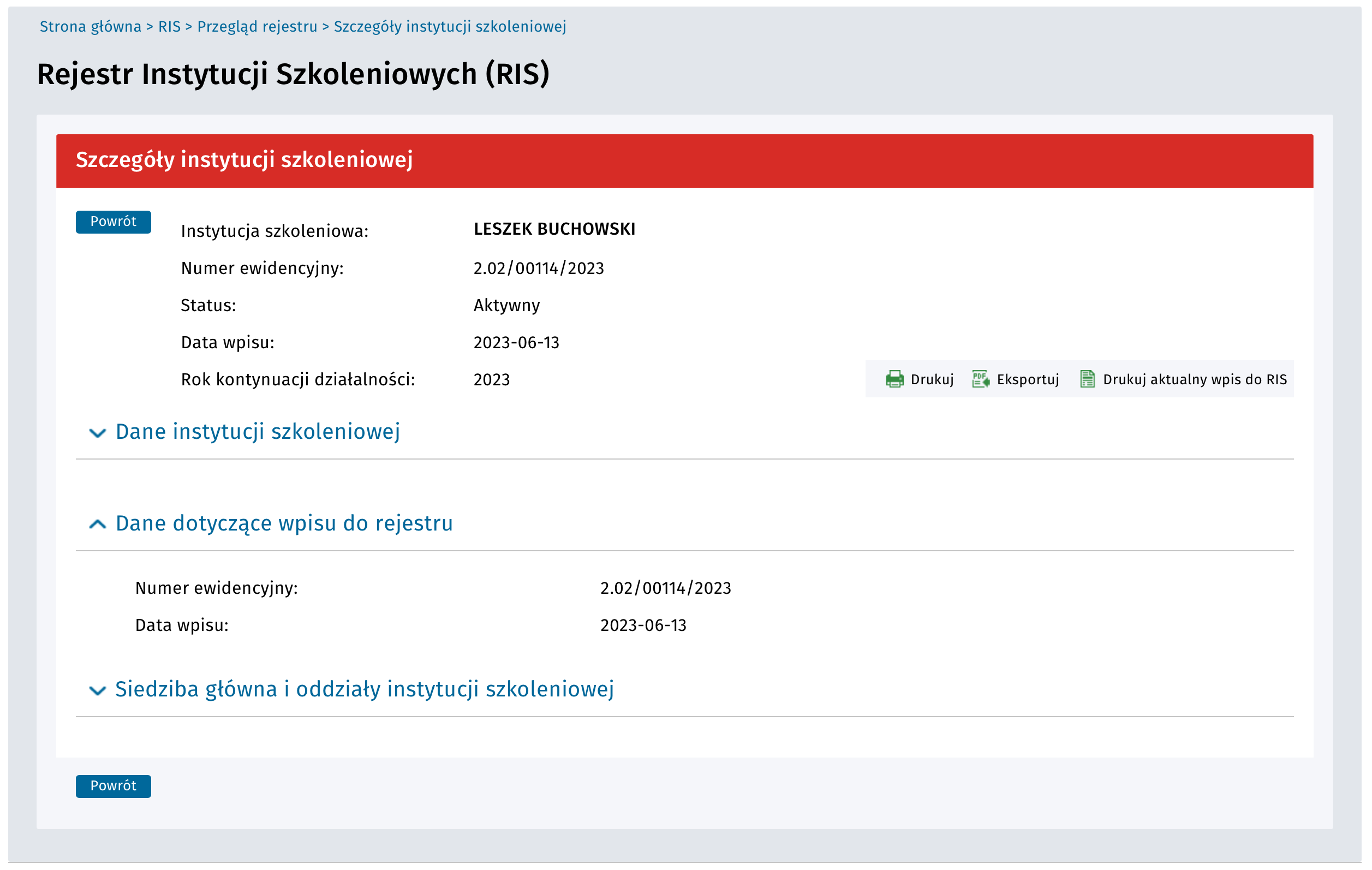The width and height of the screenshot is (1372, 870).
Task: Open Siedziba główna i oddziały instytucji szkoleniowej heading
Action: click(x=364, y=689)
